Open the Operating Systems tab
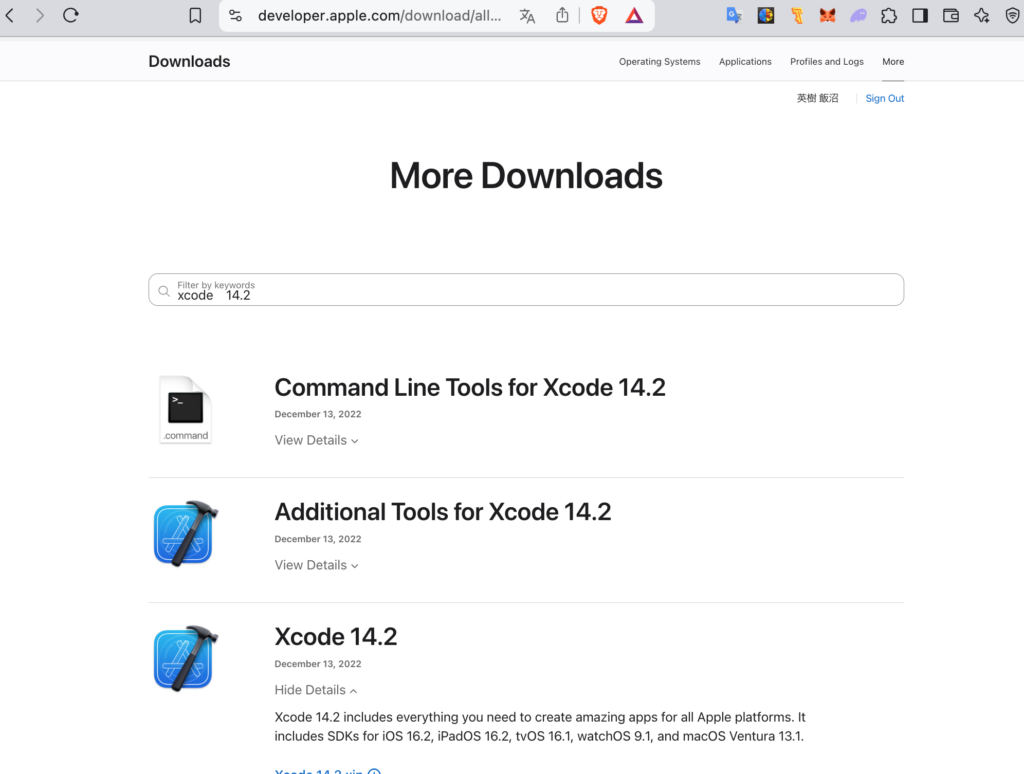 [660, 61]
